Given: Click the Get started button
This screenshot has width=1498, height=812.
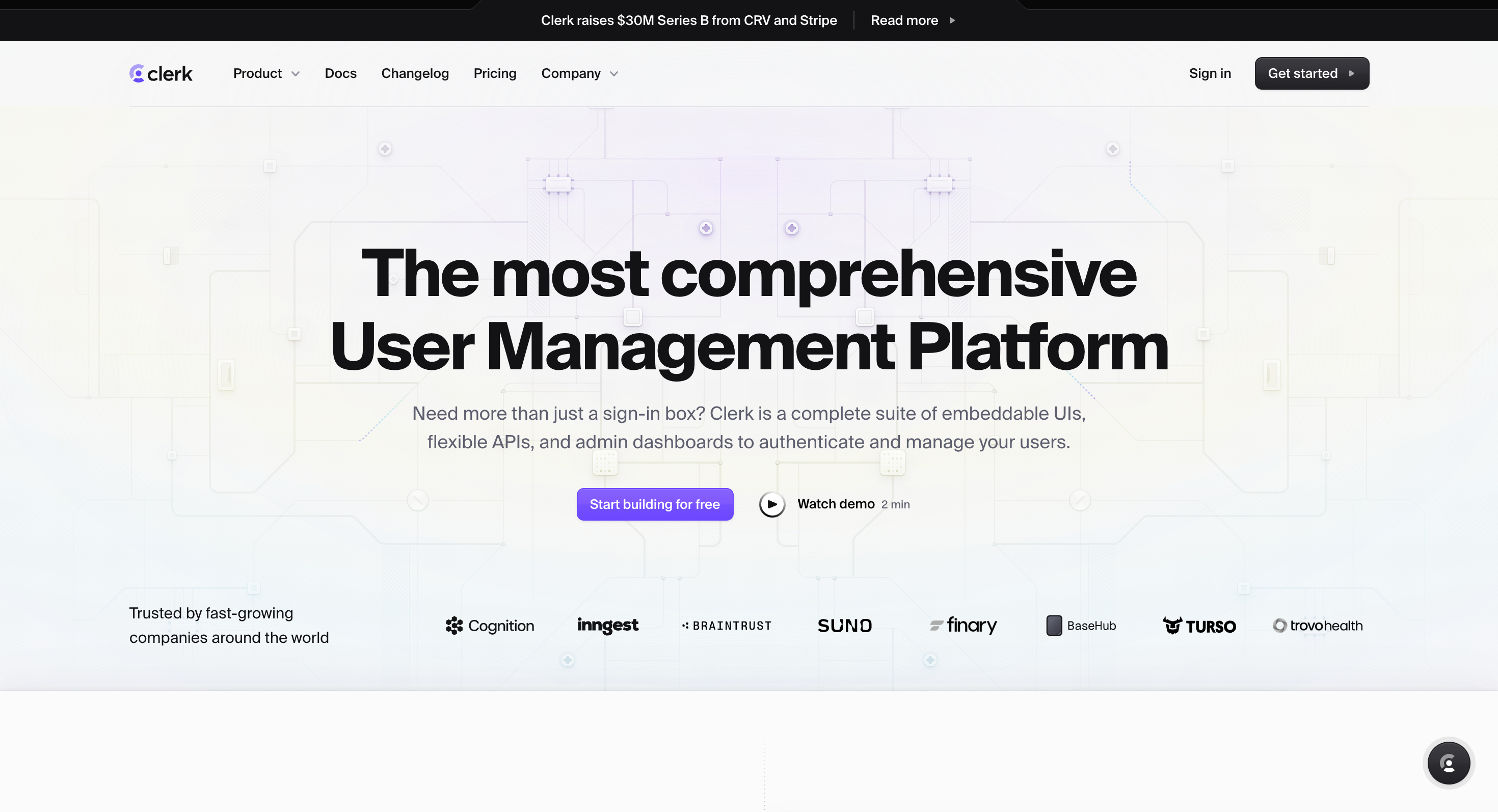Looking at the screenshot, I should [x=1312, y=74].
